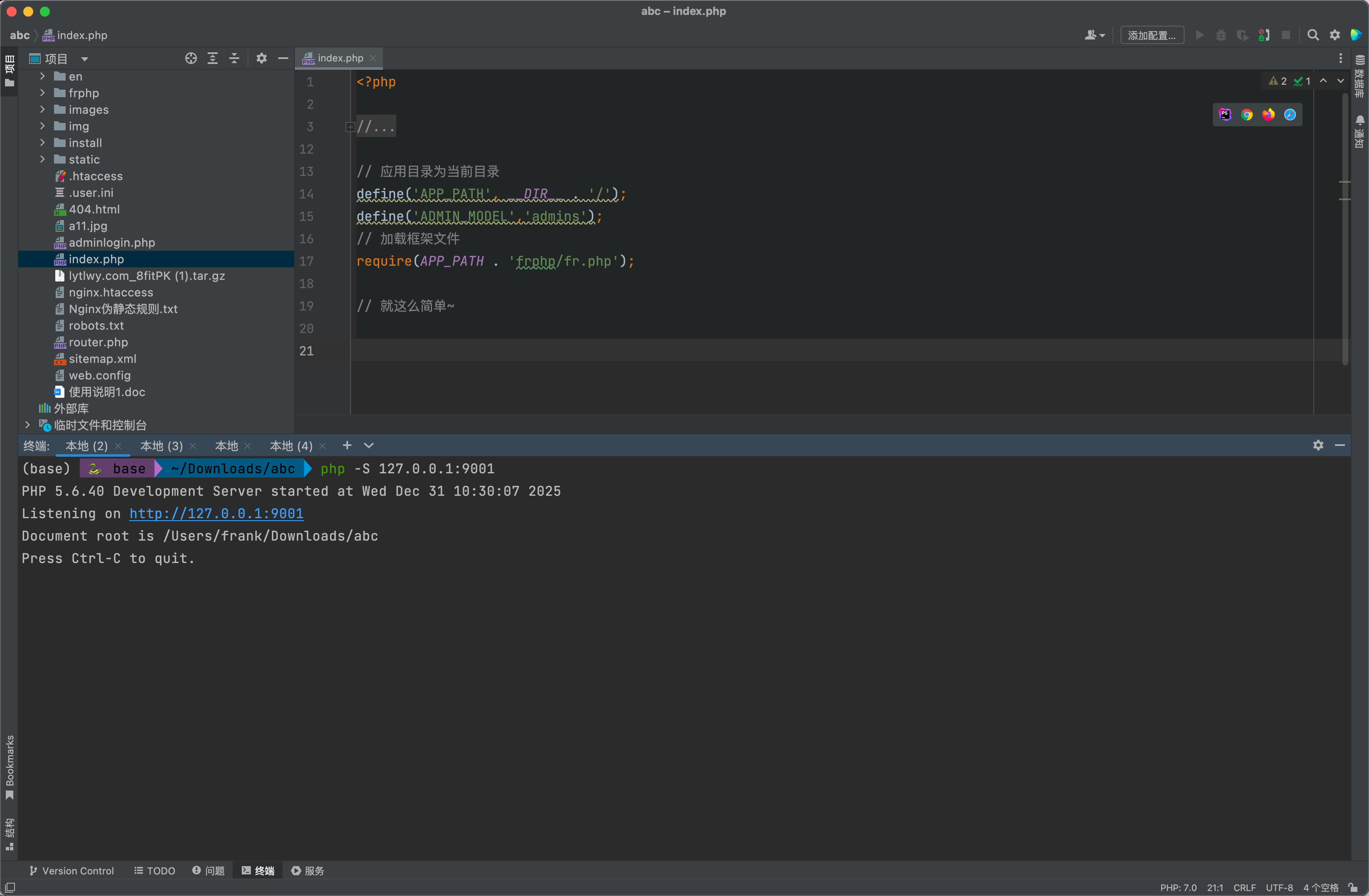Open in Chrome browser icon
Viewport: 1369px width, 896px height.
(x=1246, y=115)
